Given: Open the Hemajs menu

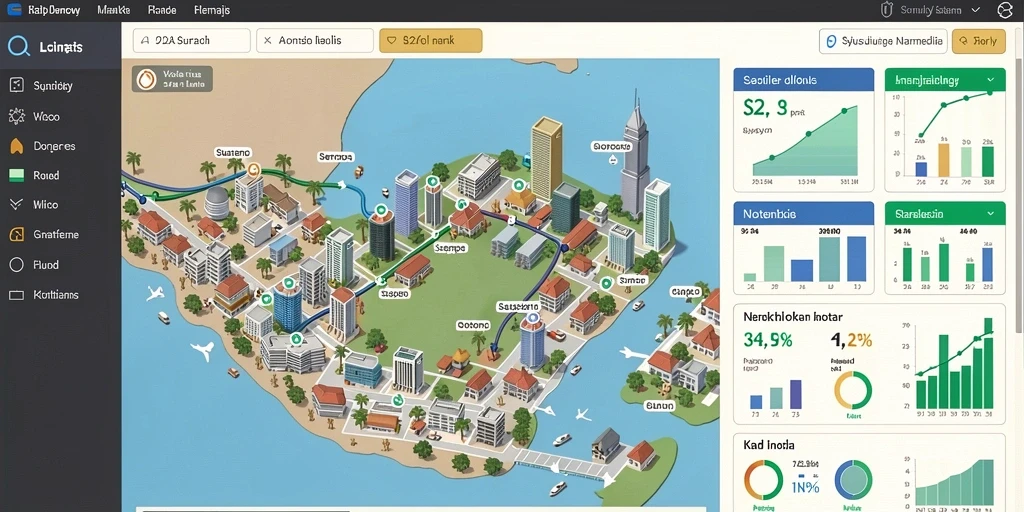Looking at the screenshot, I should (212, 10).
